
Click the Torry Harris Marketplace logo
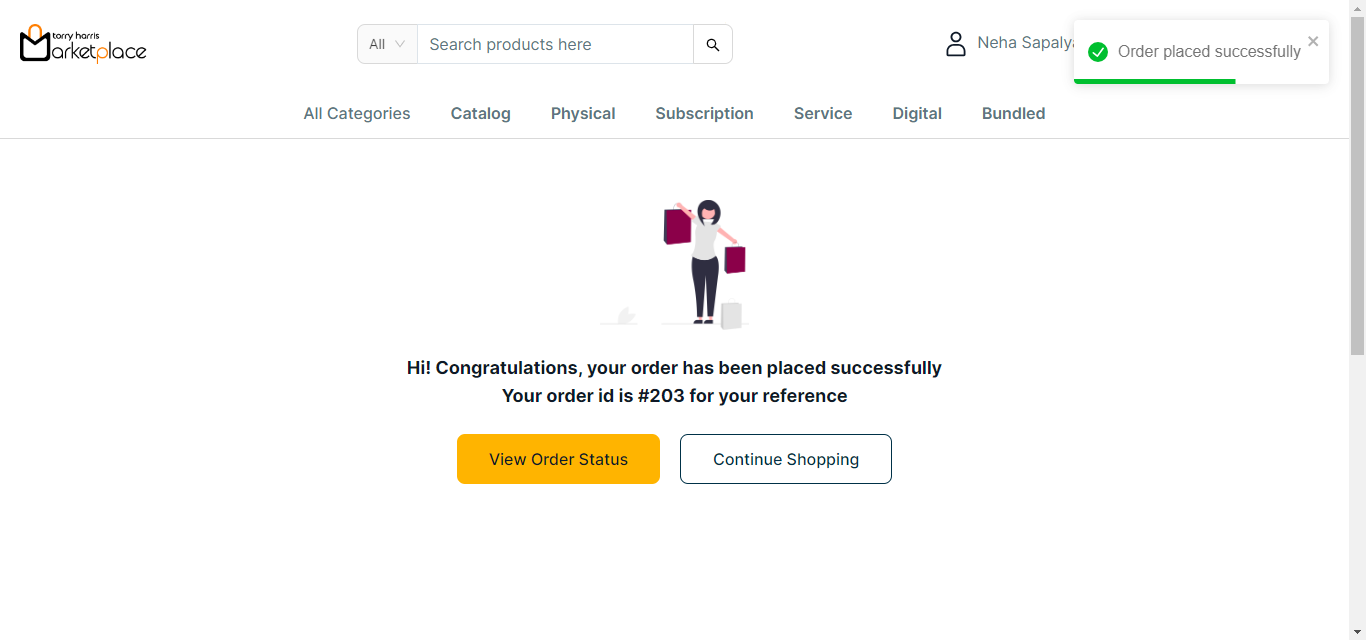(x=83, y=44)
